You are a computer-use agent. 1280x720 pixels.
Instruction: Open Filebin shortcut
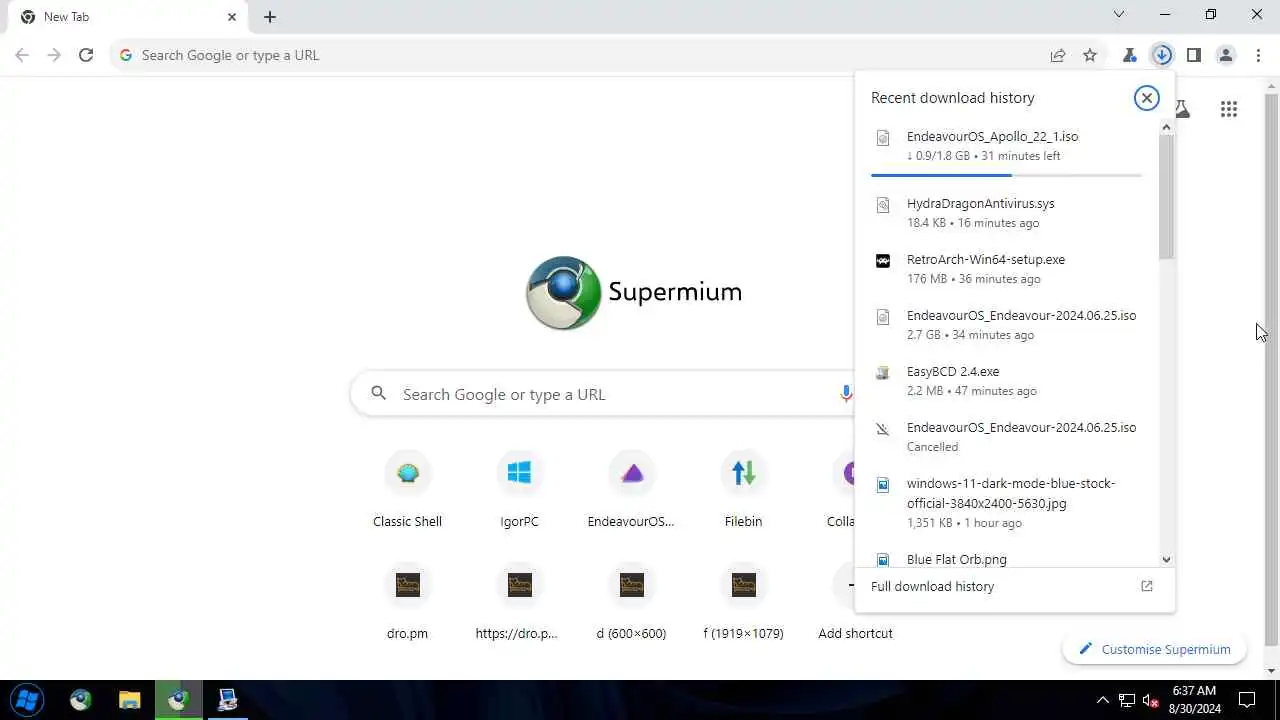(x=743, y=490)
